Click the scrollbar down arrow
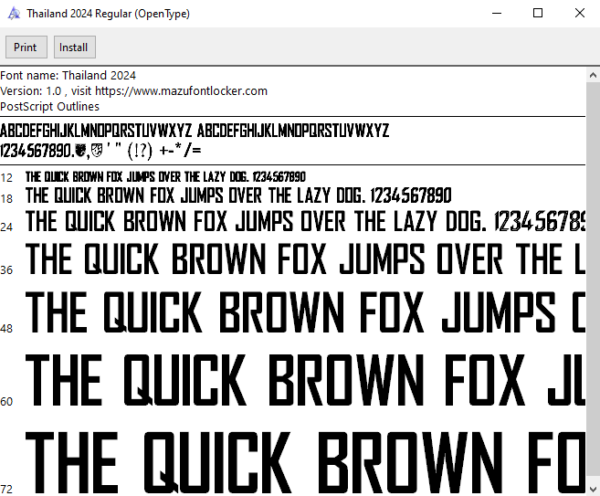Viewport: 600px width, 496px height. tap(593, 489)
